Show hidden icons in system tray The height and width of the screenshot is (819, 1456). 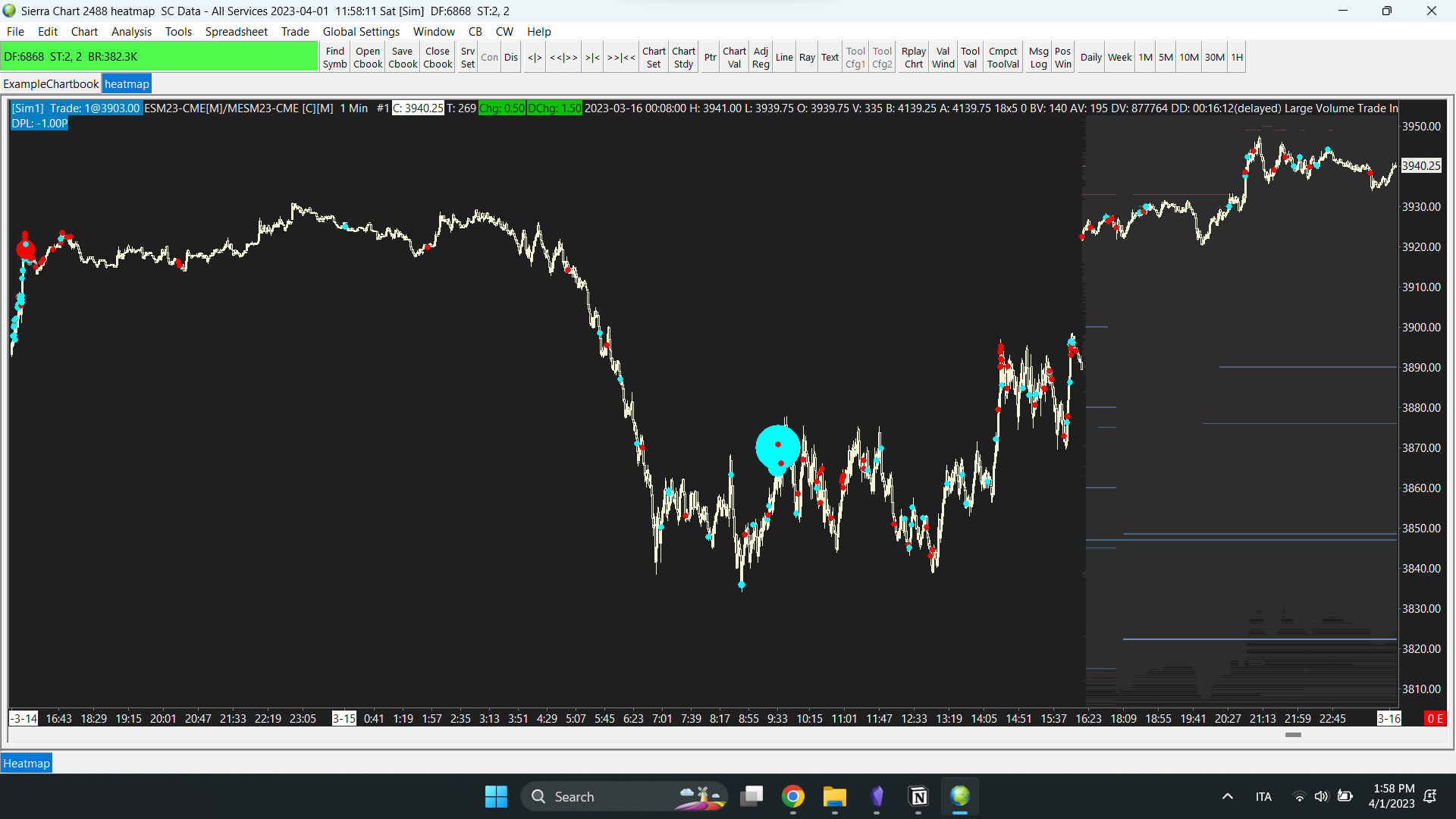tap(1227, 796)
